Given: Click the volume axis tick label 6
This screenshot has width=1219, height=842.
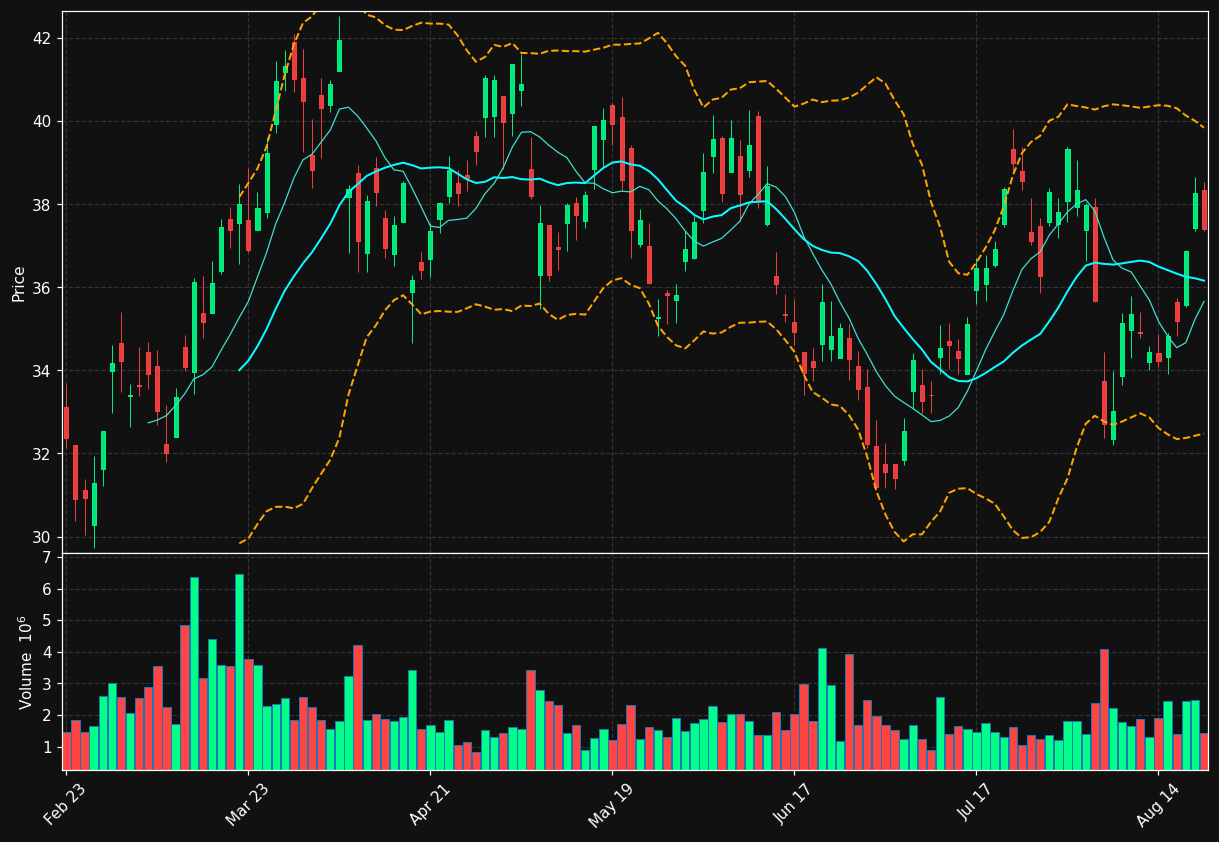Looking at the screenshot, I should 46,589.
